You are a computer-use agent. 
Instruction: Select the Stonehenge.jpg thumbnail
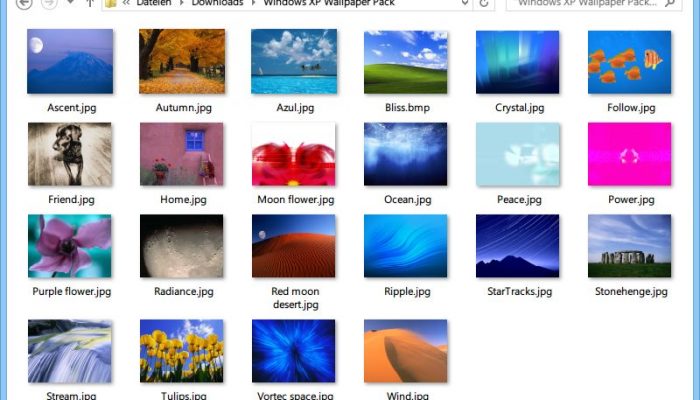tap(629, 246)
